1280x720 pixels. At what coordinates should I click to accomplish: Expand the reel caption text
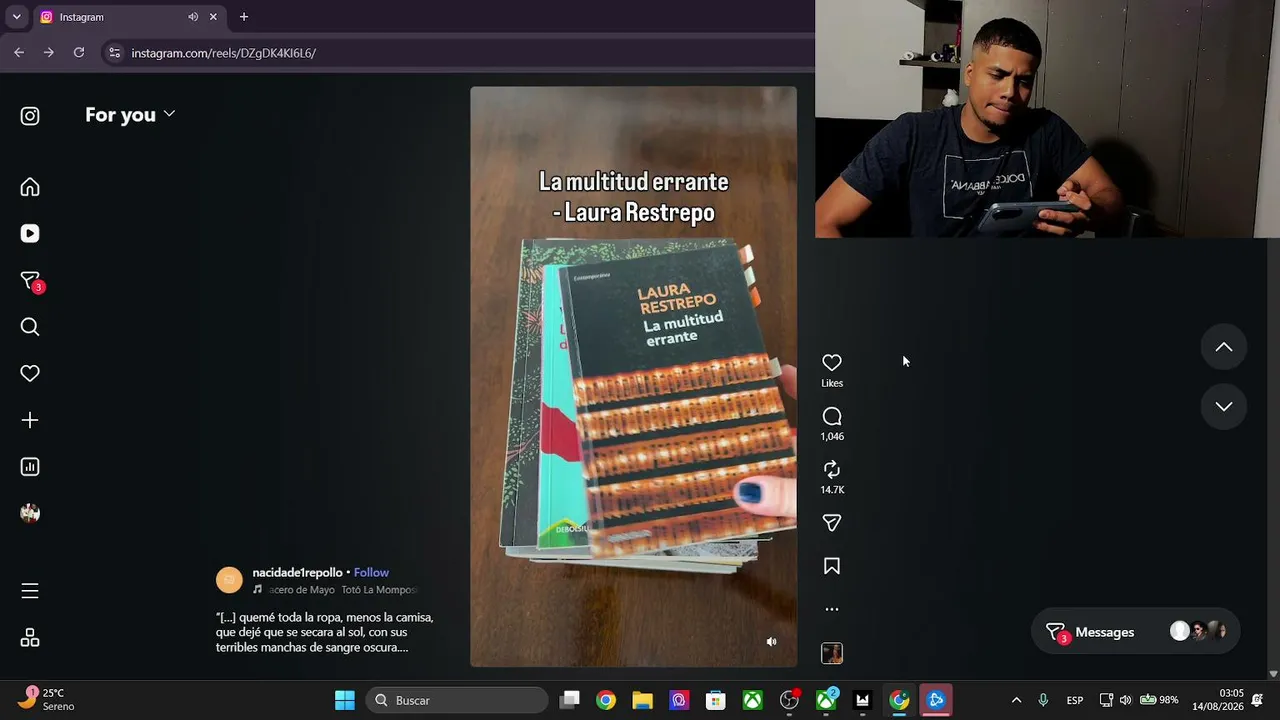tap(324, 632)
